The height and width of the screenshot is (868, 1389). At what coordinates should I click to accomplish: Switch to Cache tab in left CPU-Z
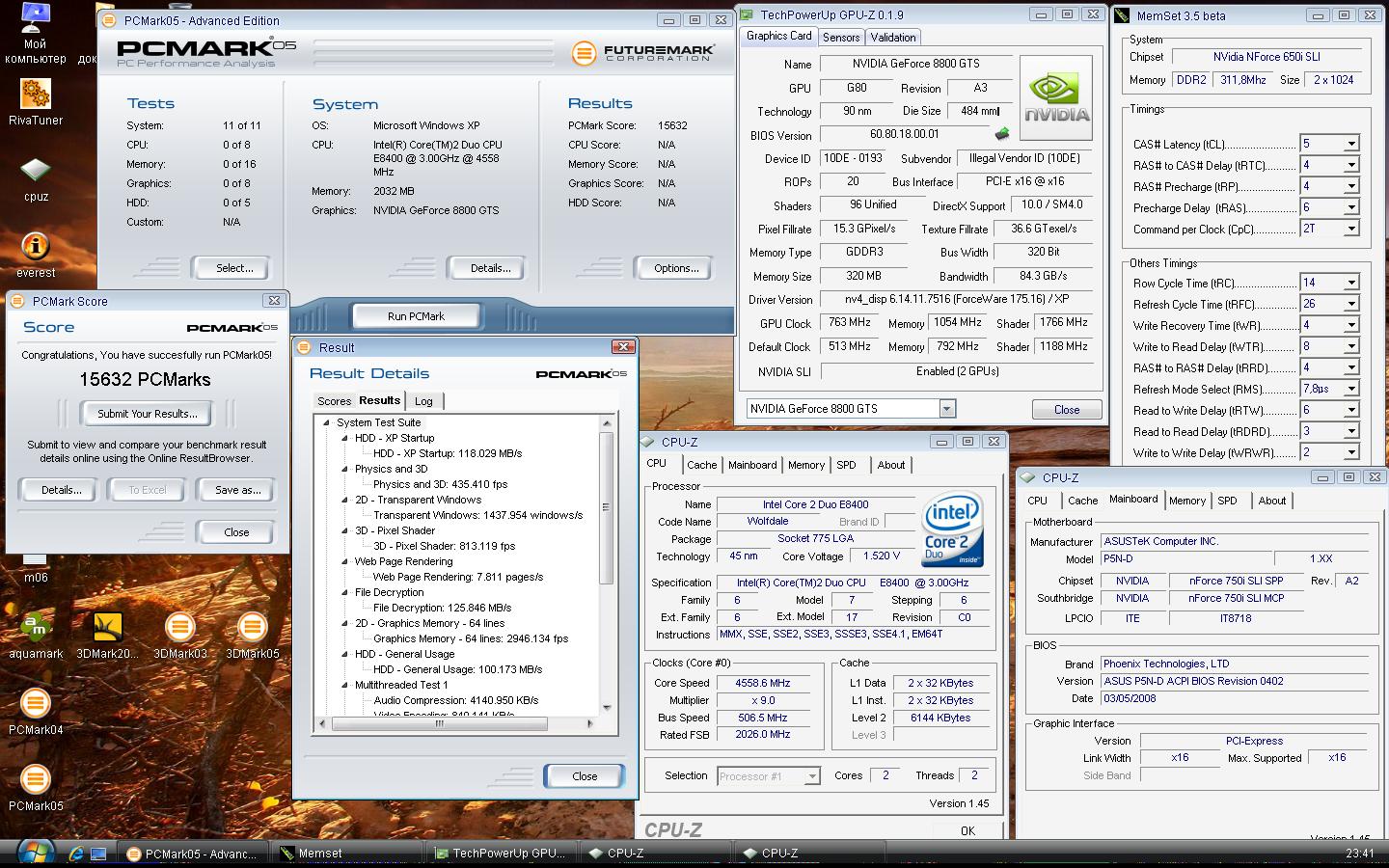701,465
